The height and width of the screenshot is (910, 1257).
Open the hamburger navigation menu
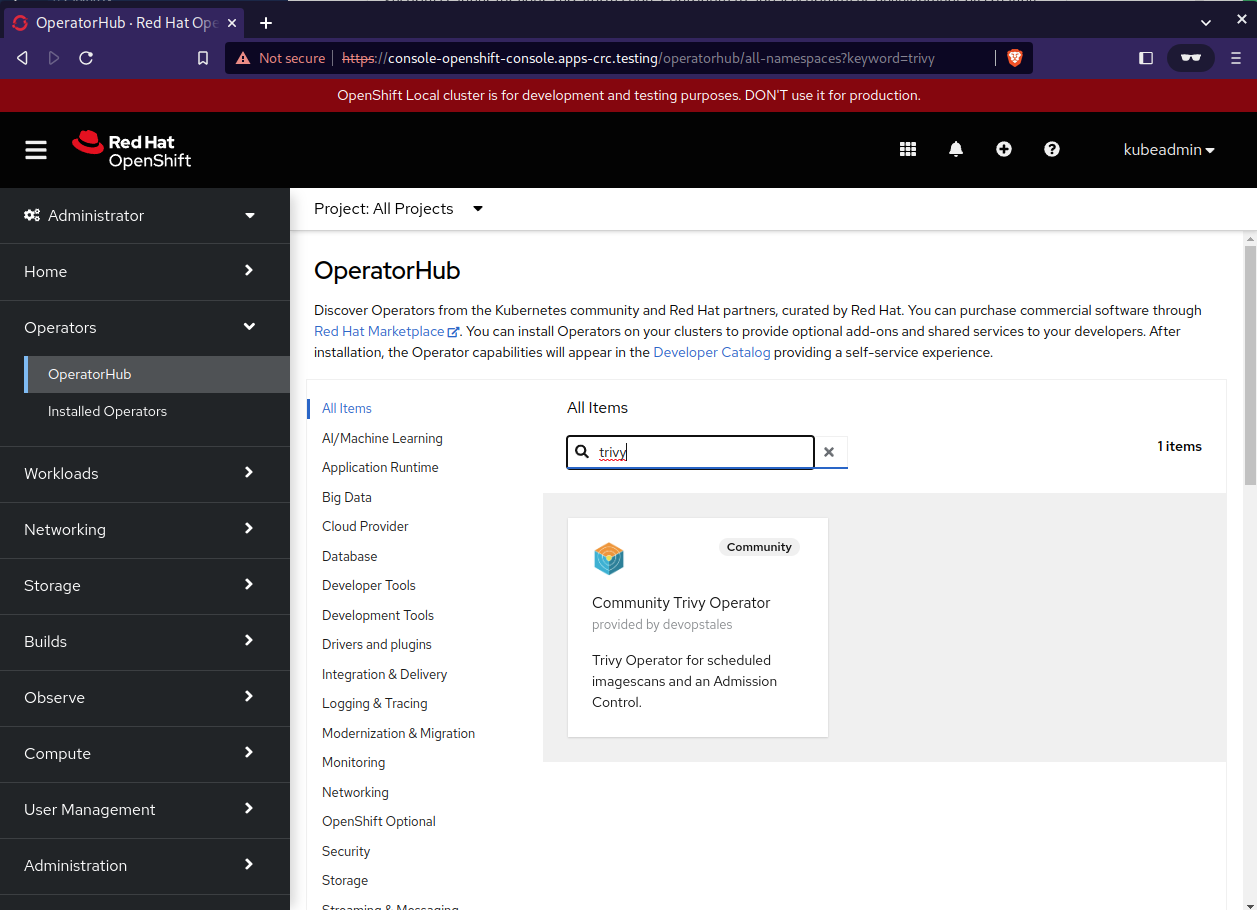(36, 150)
